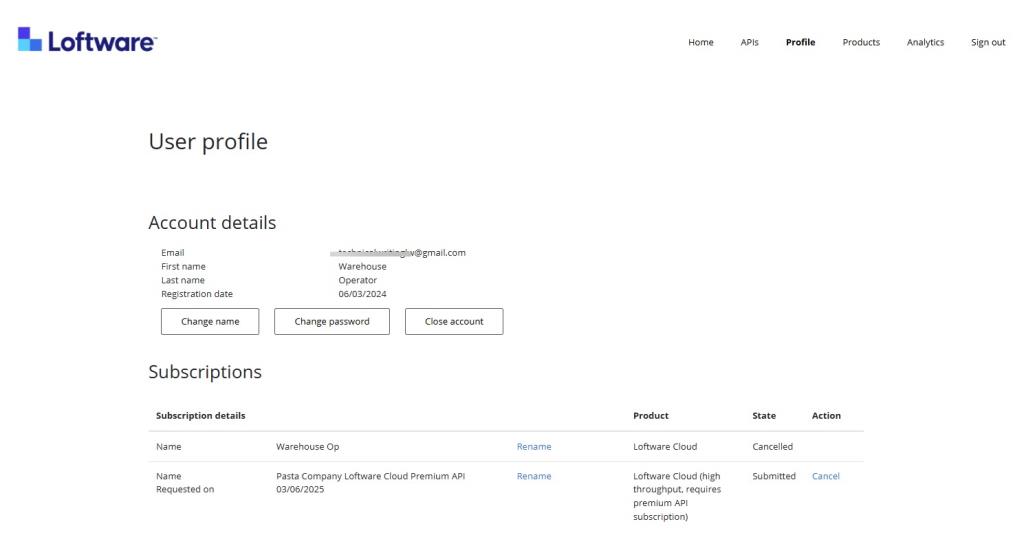This screenshot has height=535, width=1024.
Task: Click the Cancelled state cell
Action: [772, 447]
